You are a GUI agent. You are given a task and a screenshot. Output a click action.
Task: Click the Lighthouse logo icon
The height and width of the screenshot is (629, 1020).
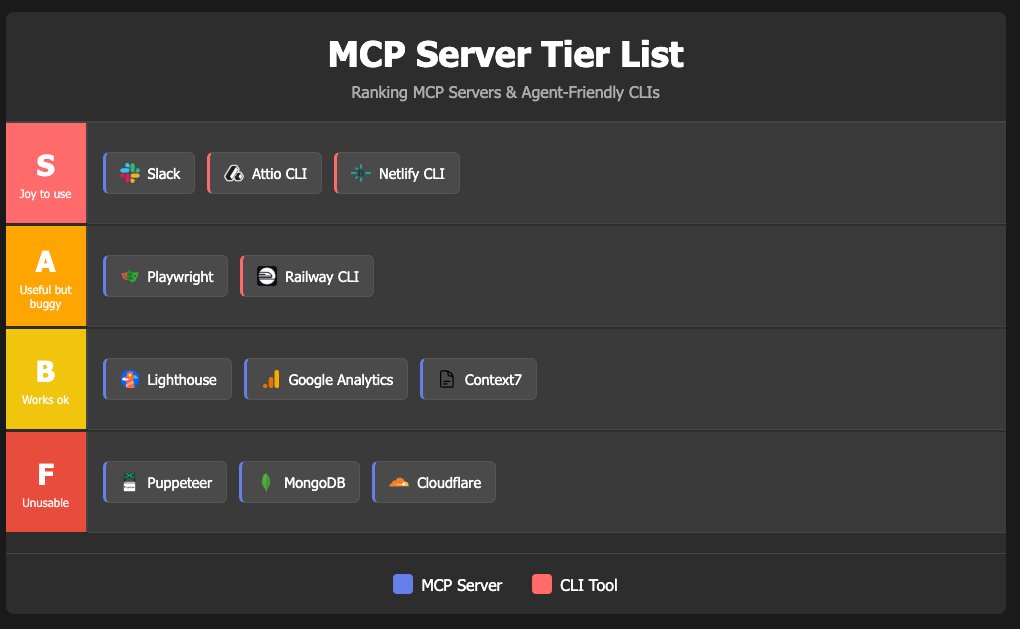click(x=129, y=379)
